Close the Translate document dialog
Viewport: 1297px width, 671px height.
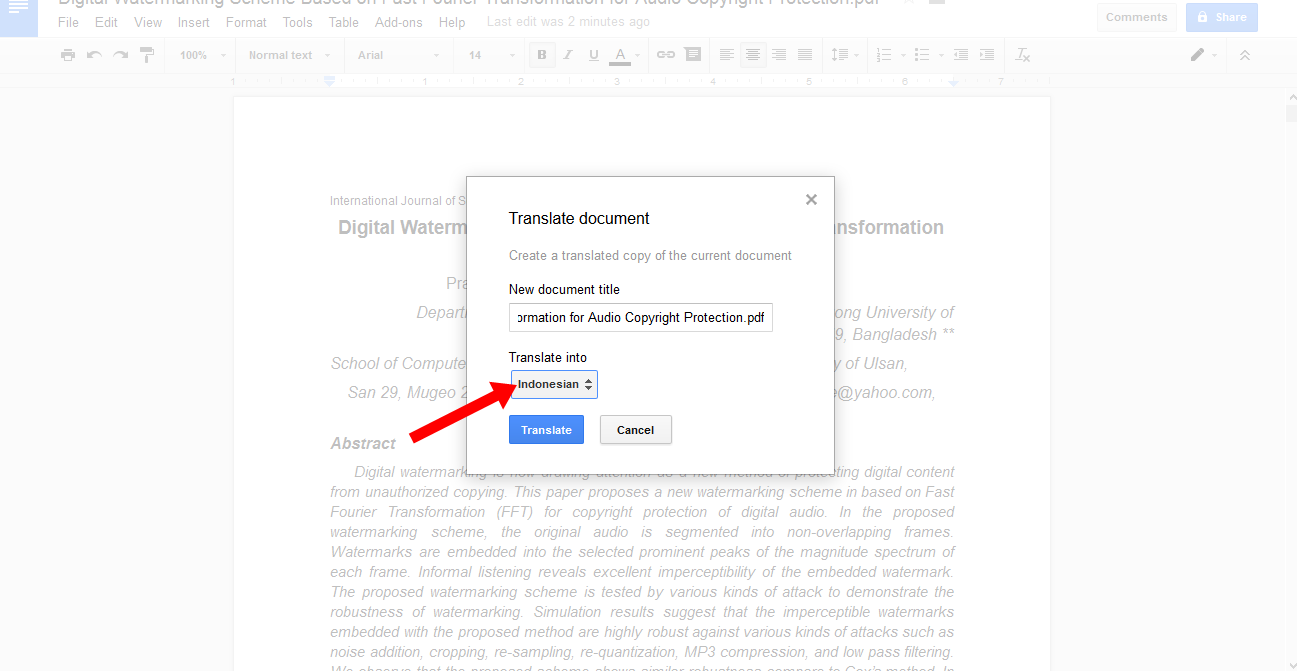coord(811,200)
